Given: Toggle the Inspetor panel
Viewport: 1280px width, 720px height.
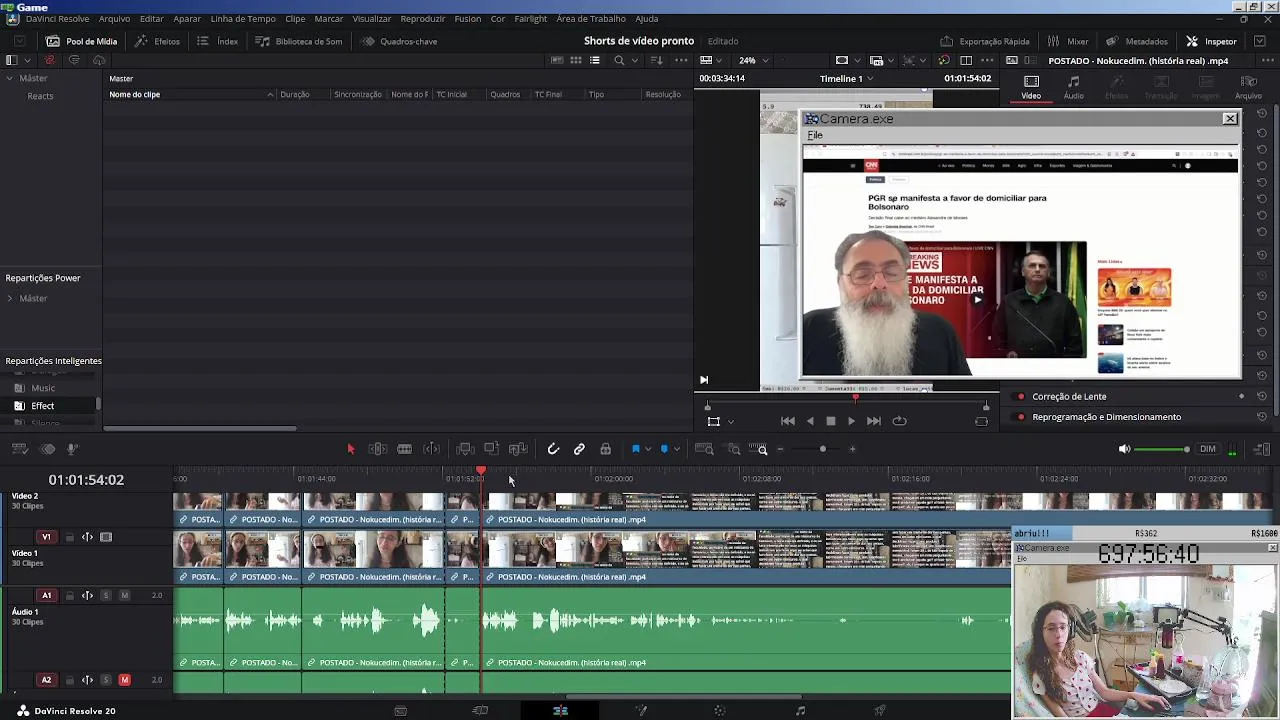Looking at the screenshot, I should point(1211,41).
